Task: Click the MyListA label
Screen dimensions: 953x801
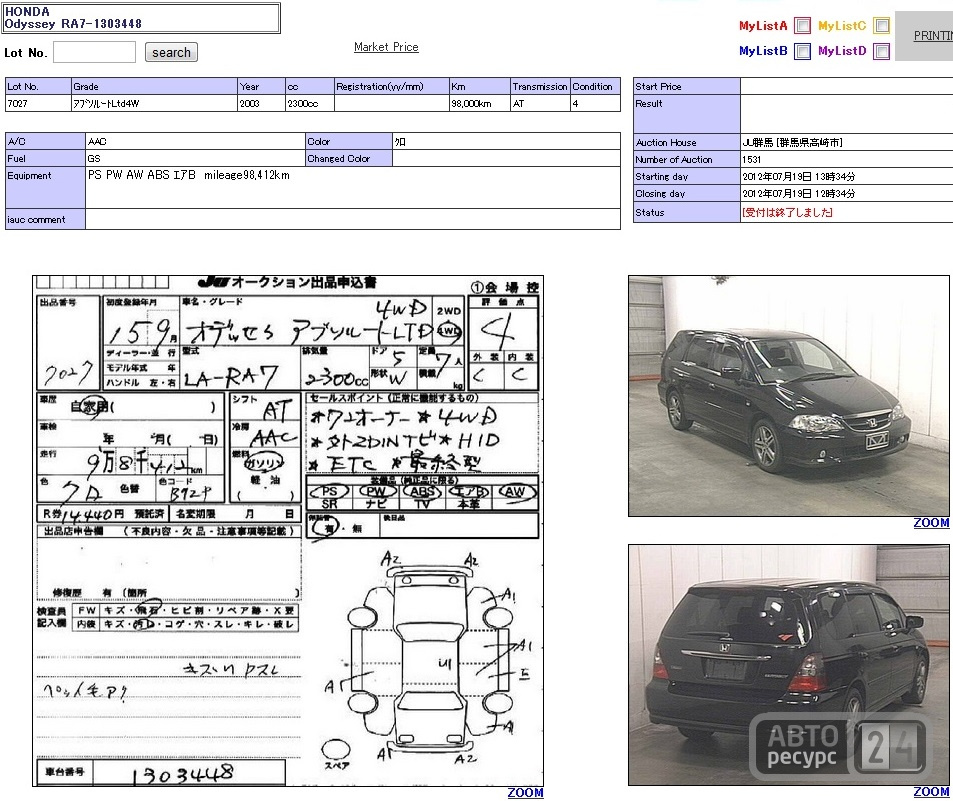Action: click(763, 26)
